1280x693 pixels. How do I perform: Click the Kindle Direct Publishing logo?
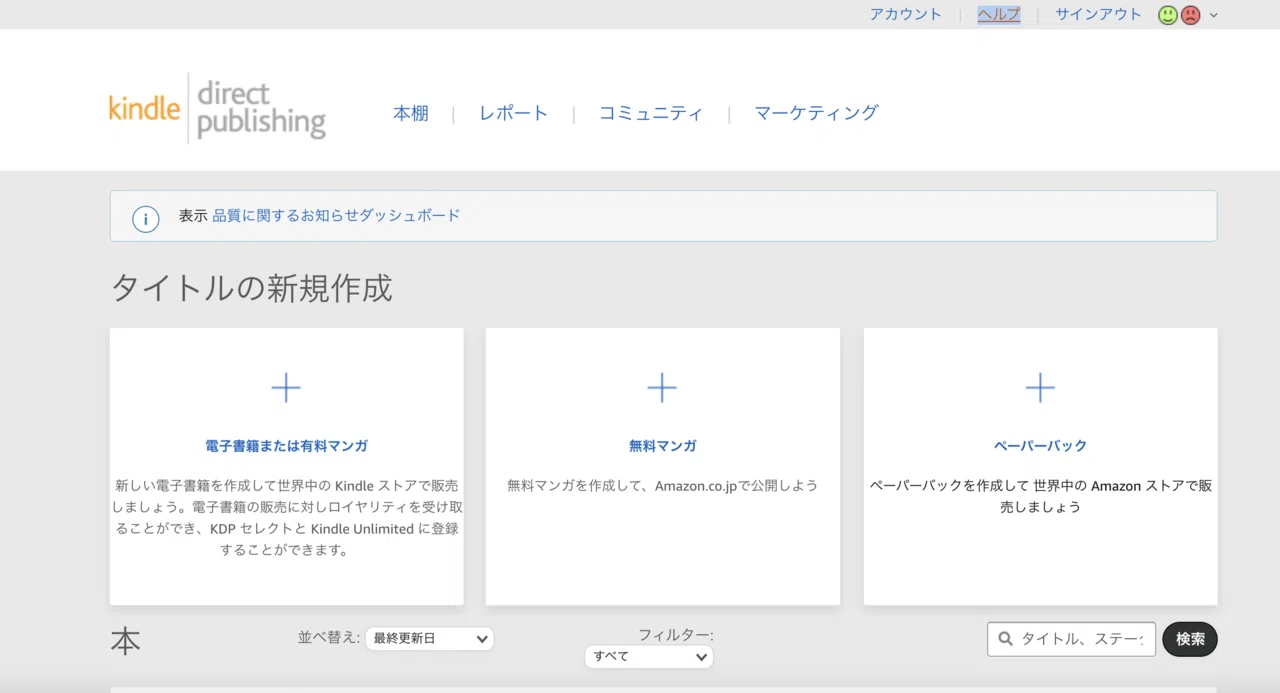click(217, 109)
